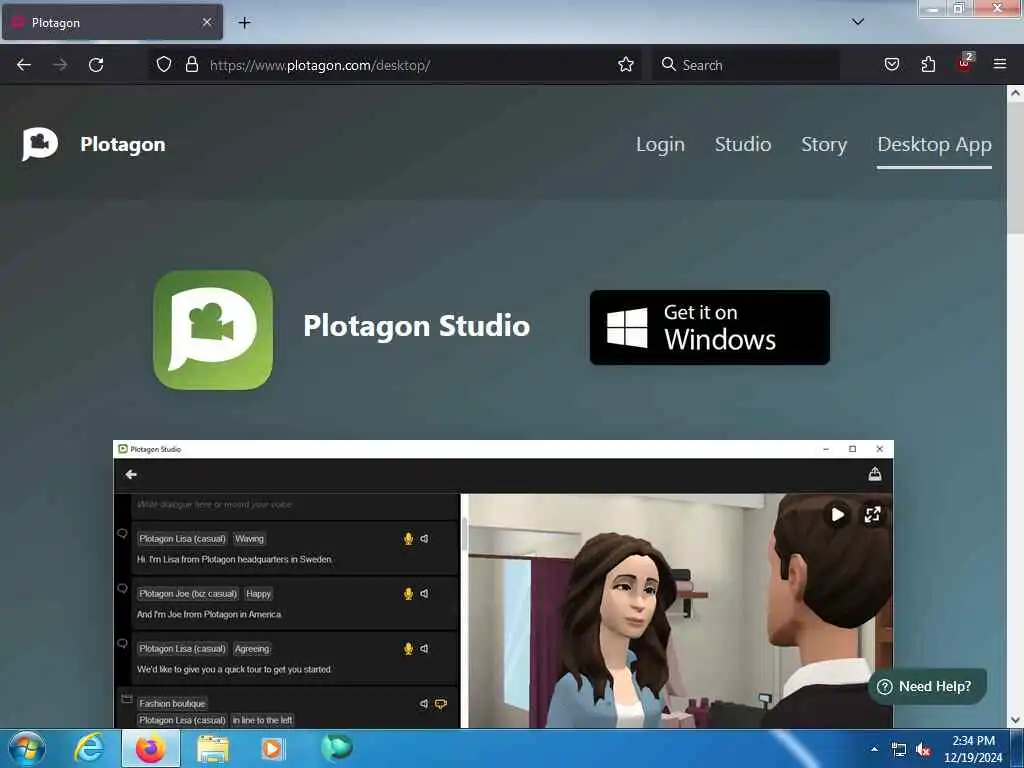Click the Get it on Windows button
Screen dimensions: 1024x768
(x=709, y=327)
